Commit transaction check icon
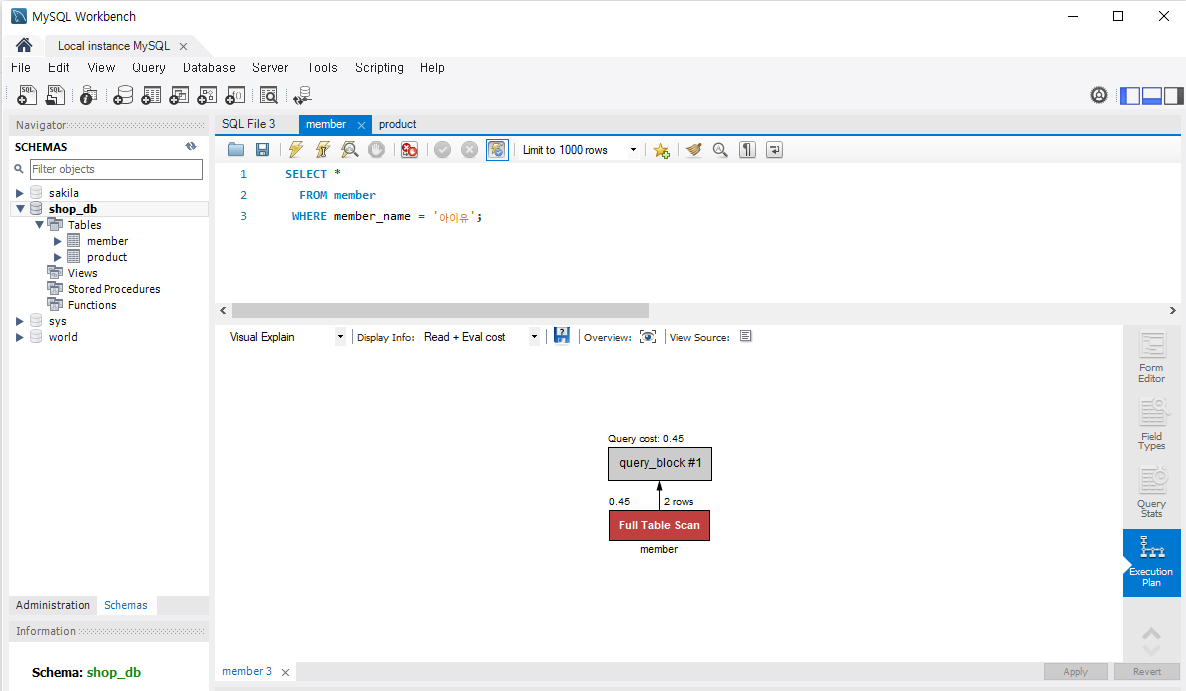 pos(442,150)
